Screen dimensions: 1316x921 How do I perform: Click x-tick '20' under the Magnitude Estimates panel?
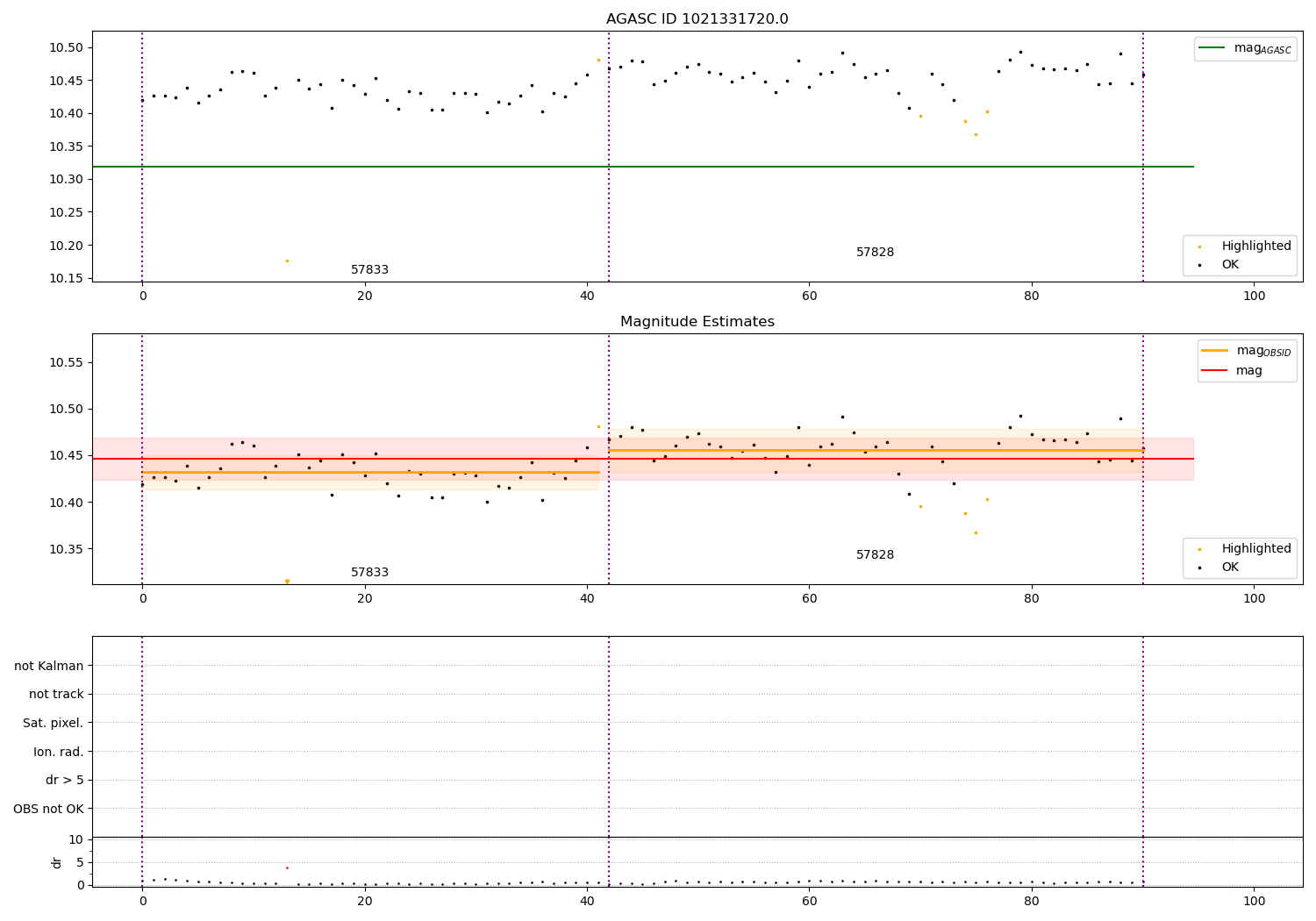365,599
